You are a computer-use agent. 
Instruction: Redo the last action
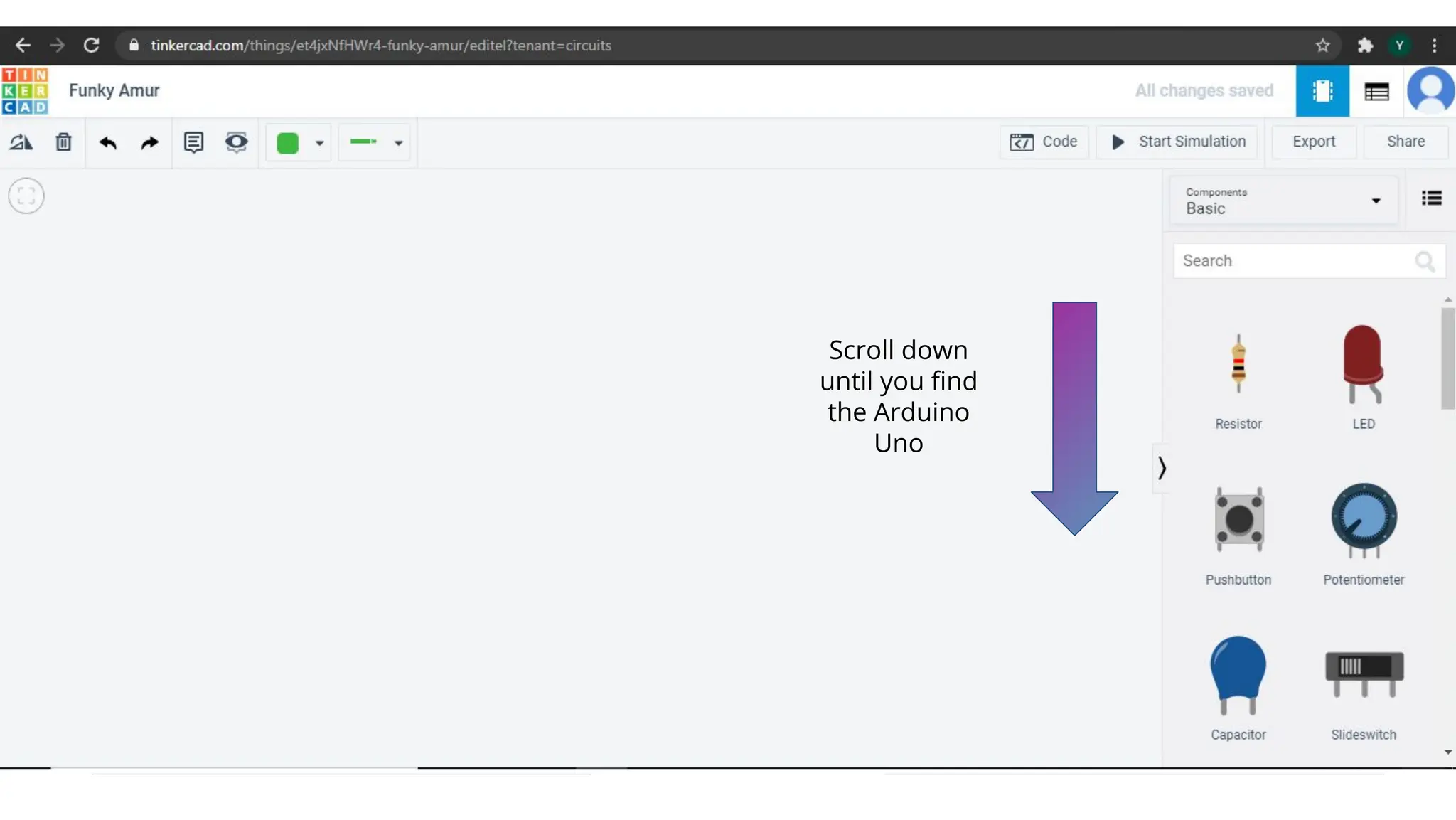(149, 143)
